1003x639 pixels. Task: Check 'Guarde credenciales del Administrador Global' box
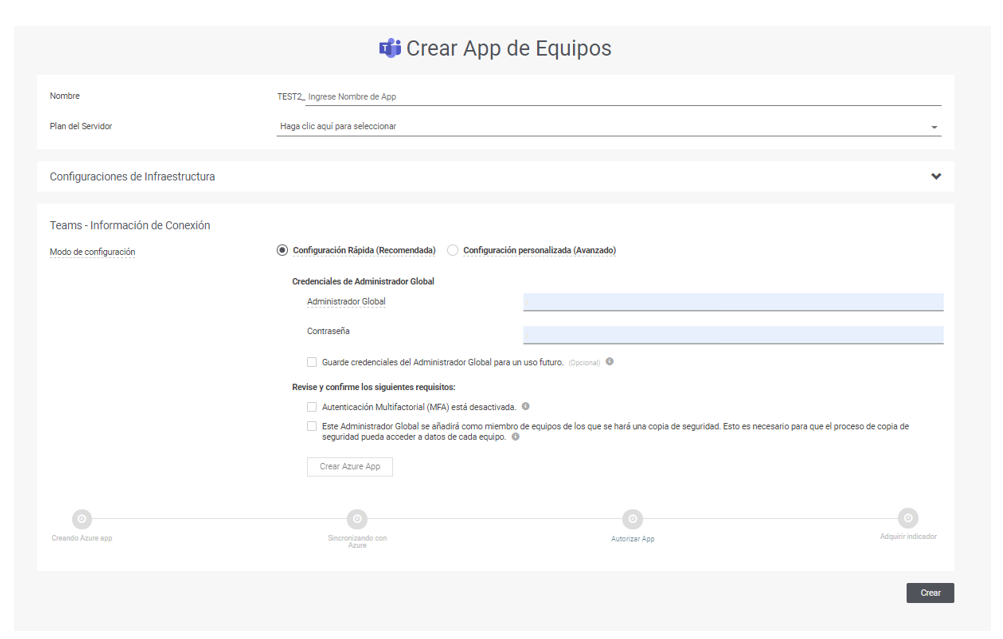[x=312, y=362]
